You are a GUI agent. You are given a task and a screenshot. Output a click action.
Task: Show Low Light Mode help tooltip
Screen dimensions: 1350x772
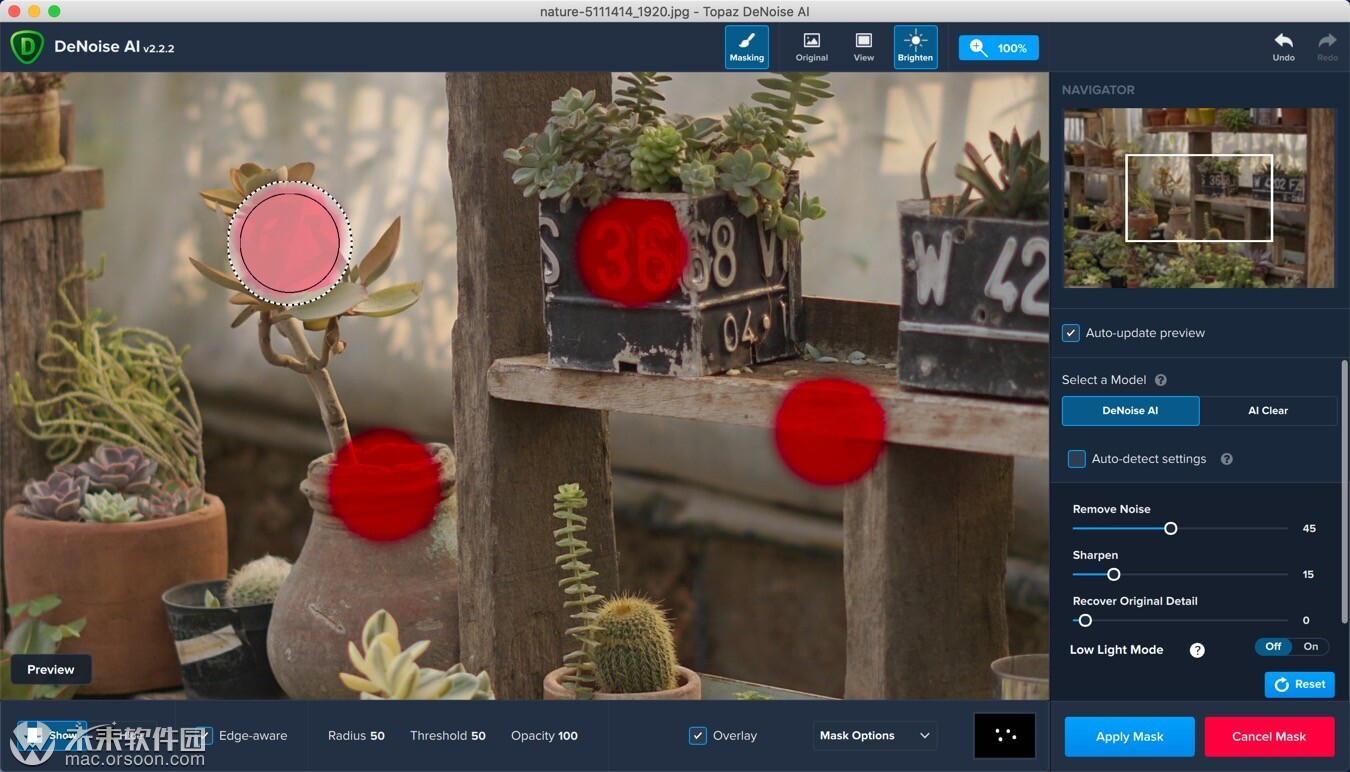(1197, 650)
